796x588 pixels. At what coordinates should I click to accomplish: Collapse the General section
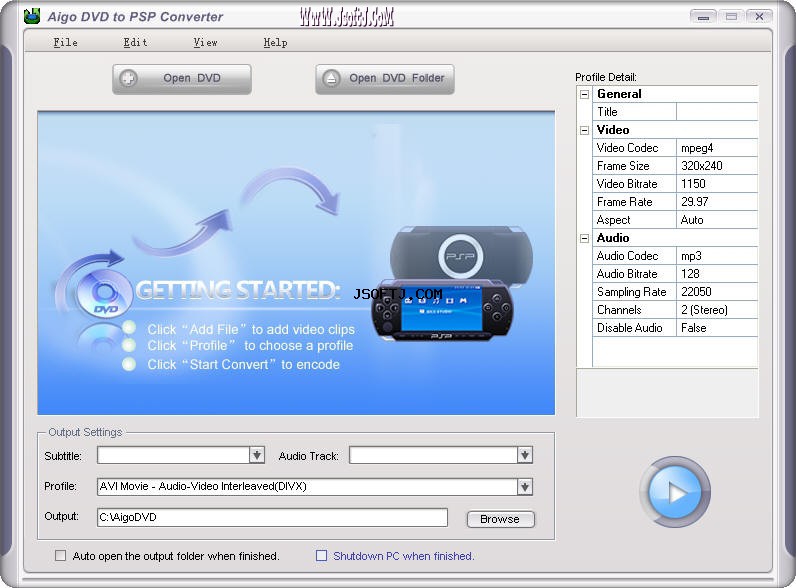tap(584, 94)
